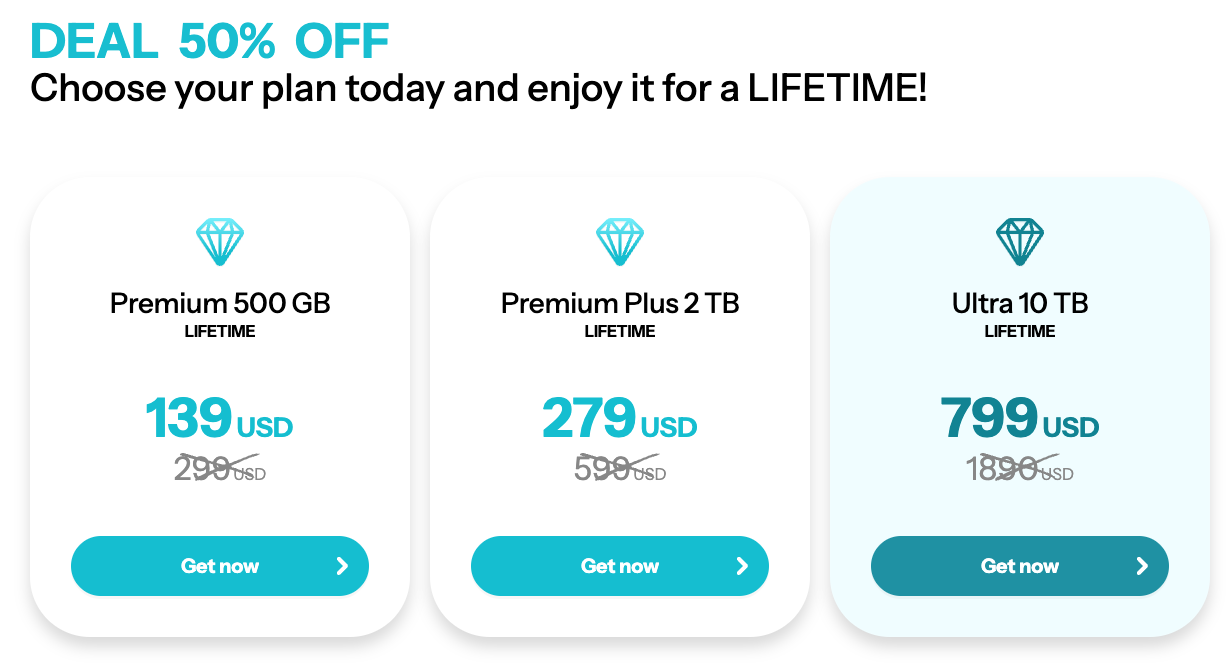Get the Premium Plus 2 TB plan now
This screenshot has height=672, width=1231.
point(620,566)
